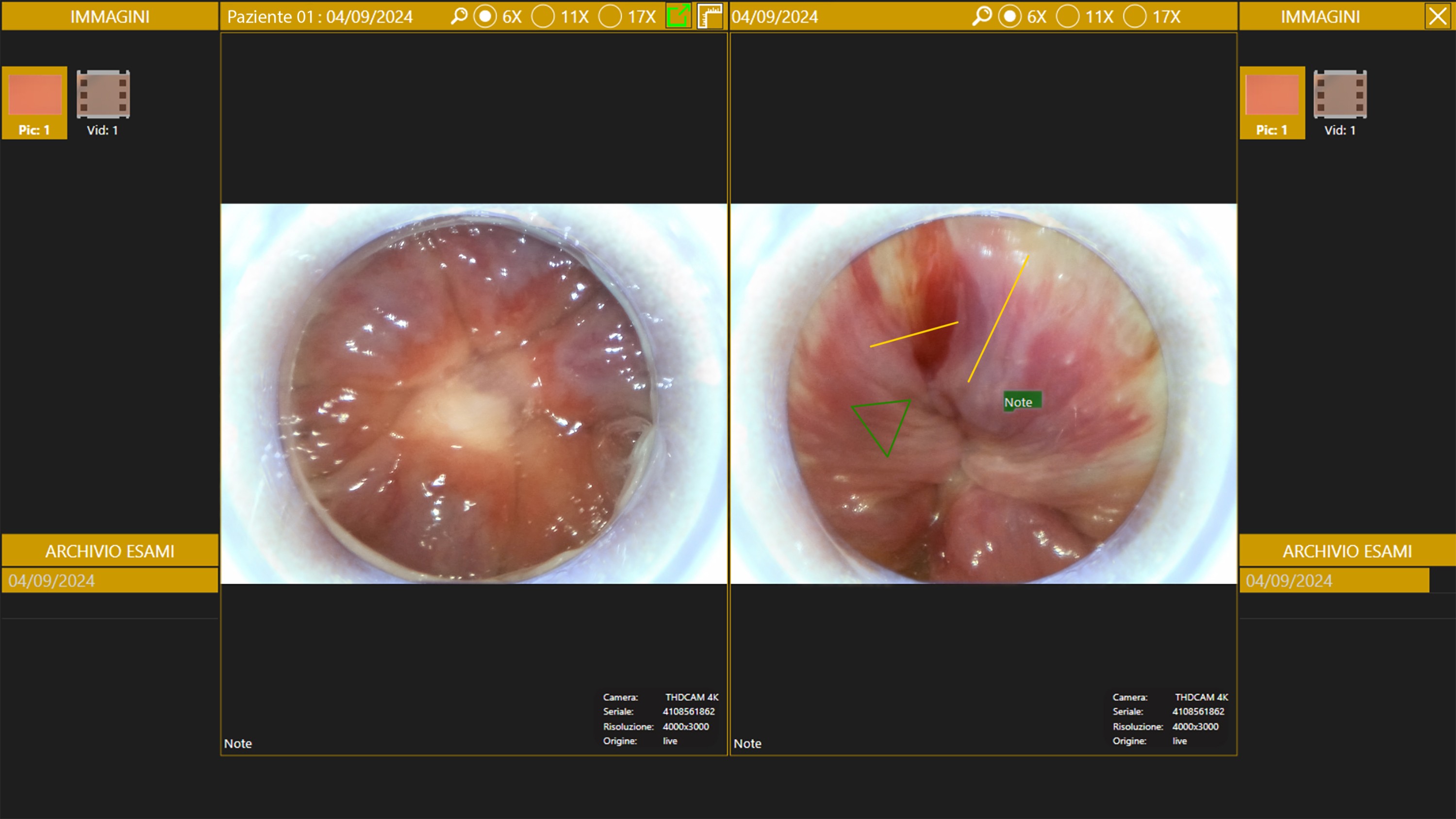This screenshot has width=1456, height=819.
Task: Select 17X magnification in right viewer
Action: [1134, 16]
